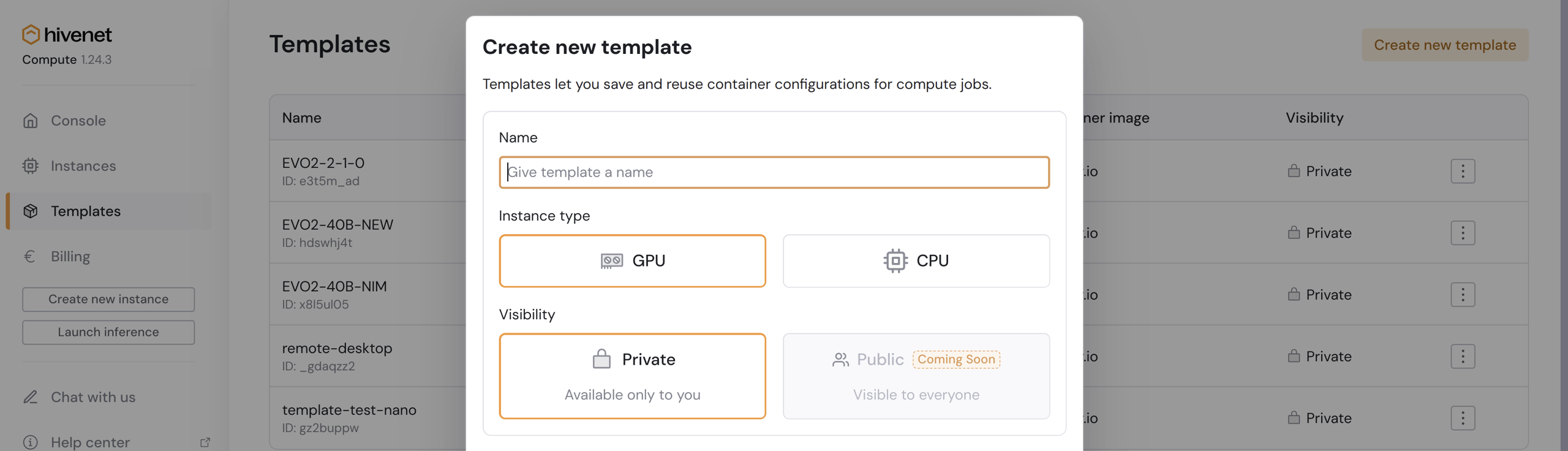The height and width of the screenshot is (451, 1568).
Task: Open options menu for EVO2-2-1-0 row
Action: click(x=1462, y=172)
